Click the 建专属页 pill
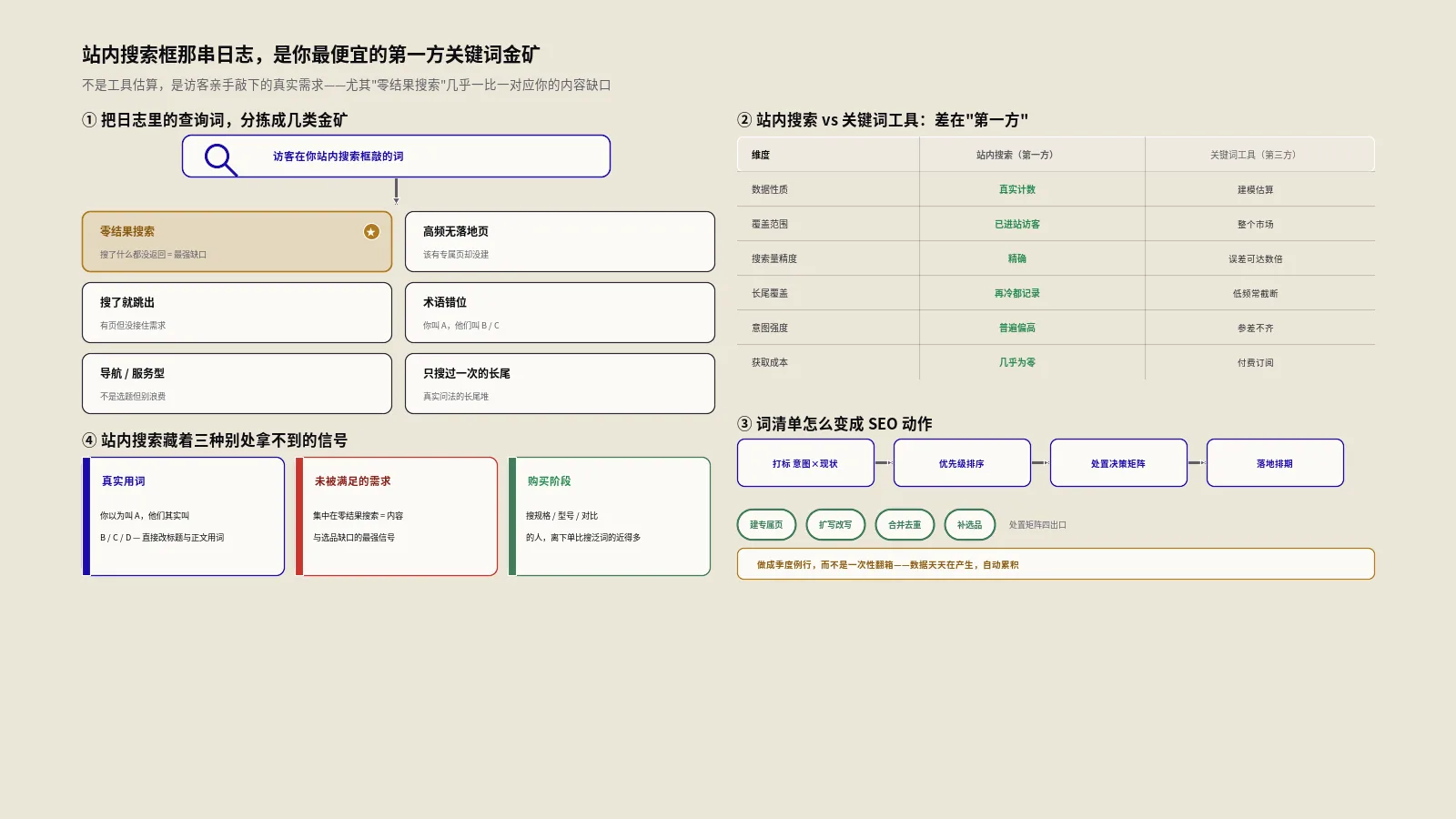 766,525
